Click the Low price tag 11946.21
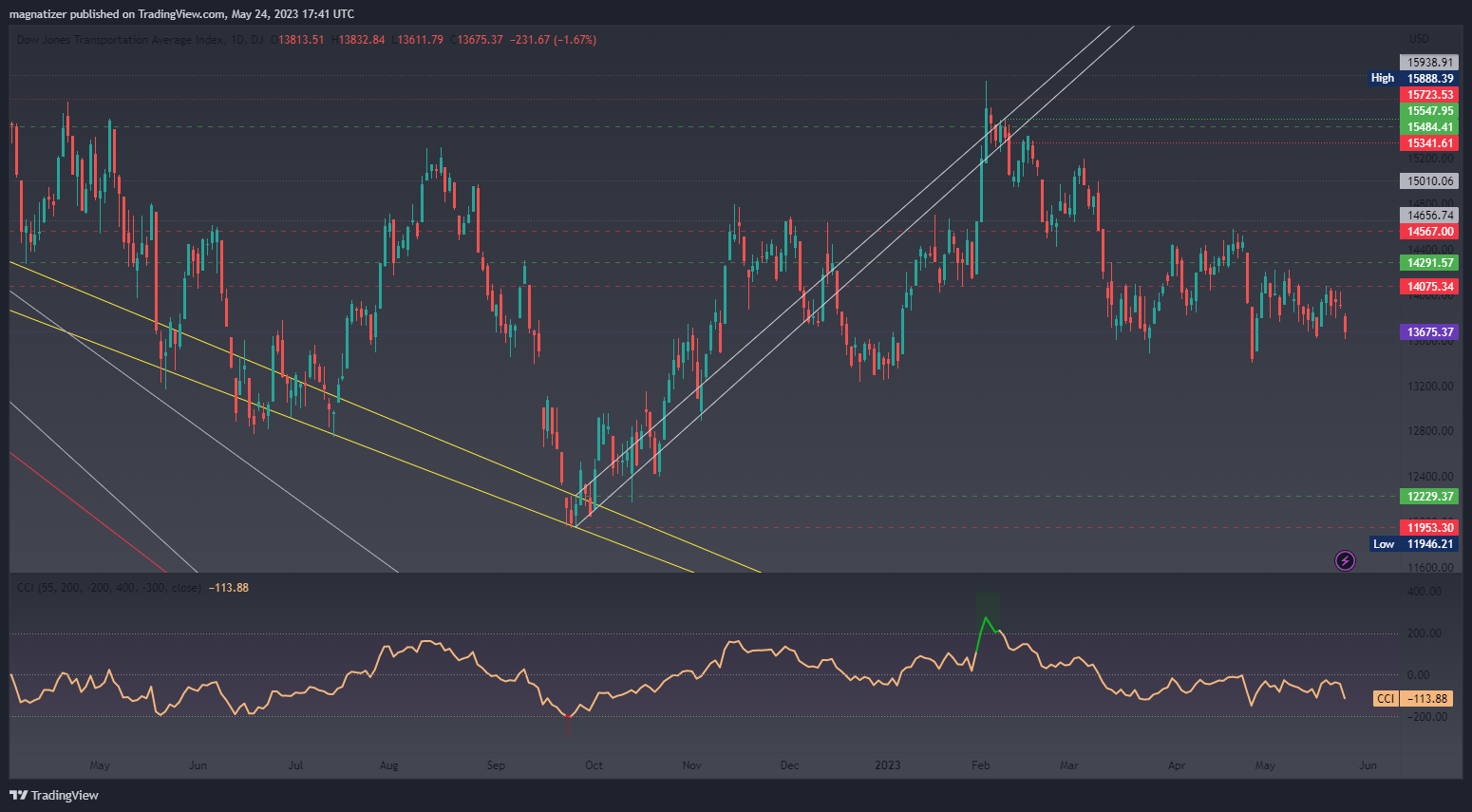Screen dimensions: 1472x812 (x=1429, y=544)
